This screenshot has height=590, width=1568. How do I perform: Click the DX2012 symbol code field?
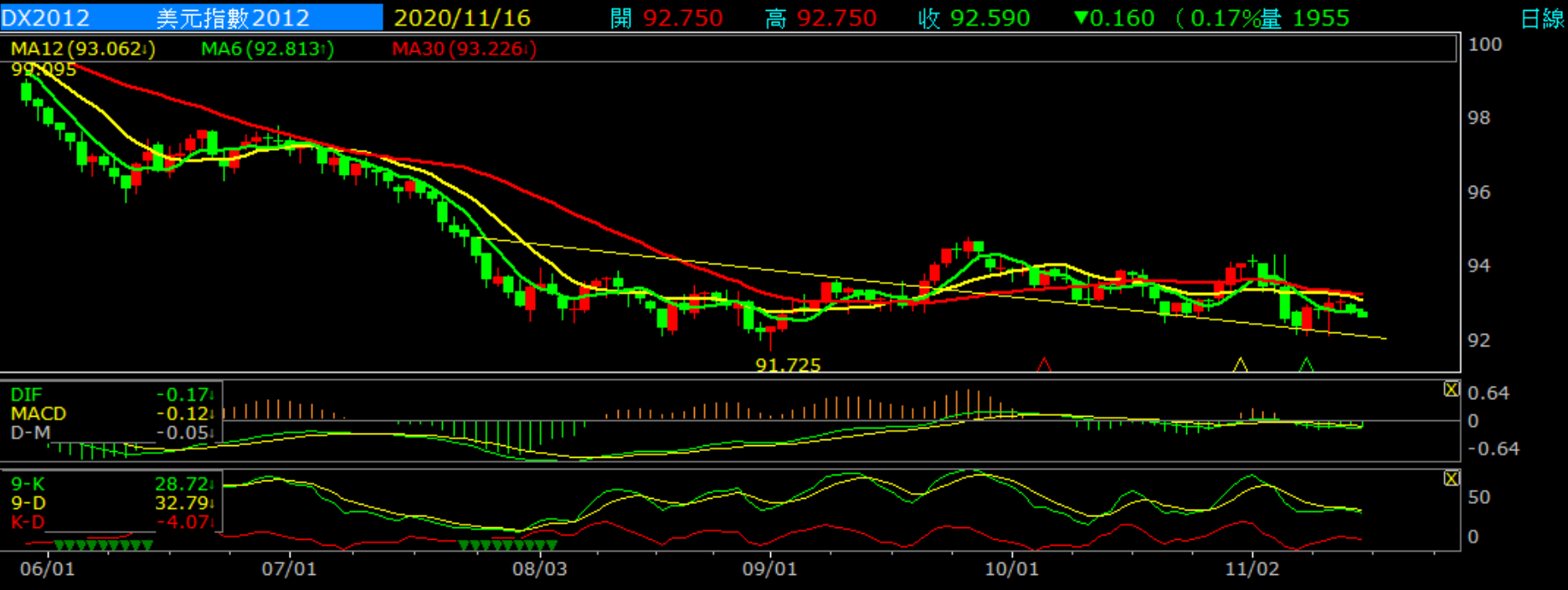click(46, 18)
